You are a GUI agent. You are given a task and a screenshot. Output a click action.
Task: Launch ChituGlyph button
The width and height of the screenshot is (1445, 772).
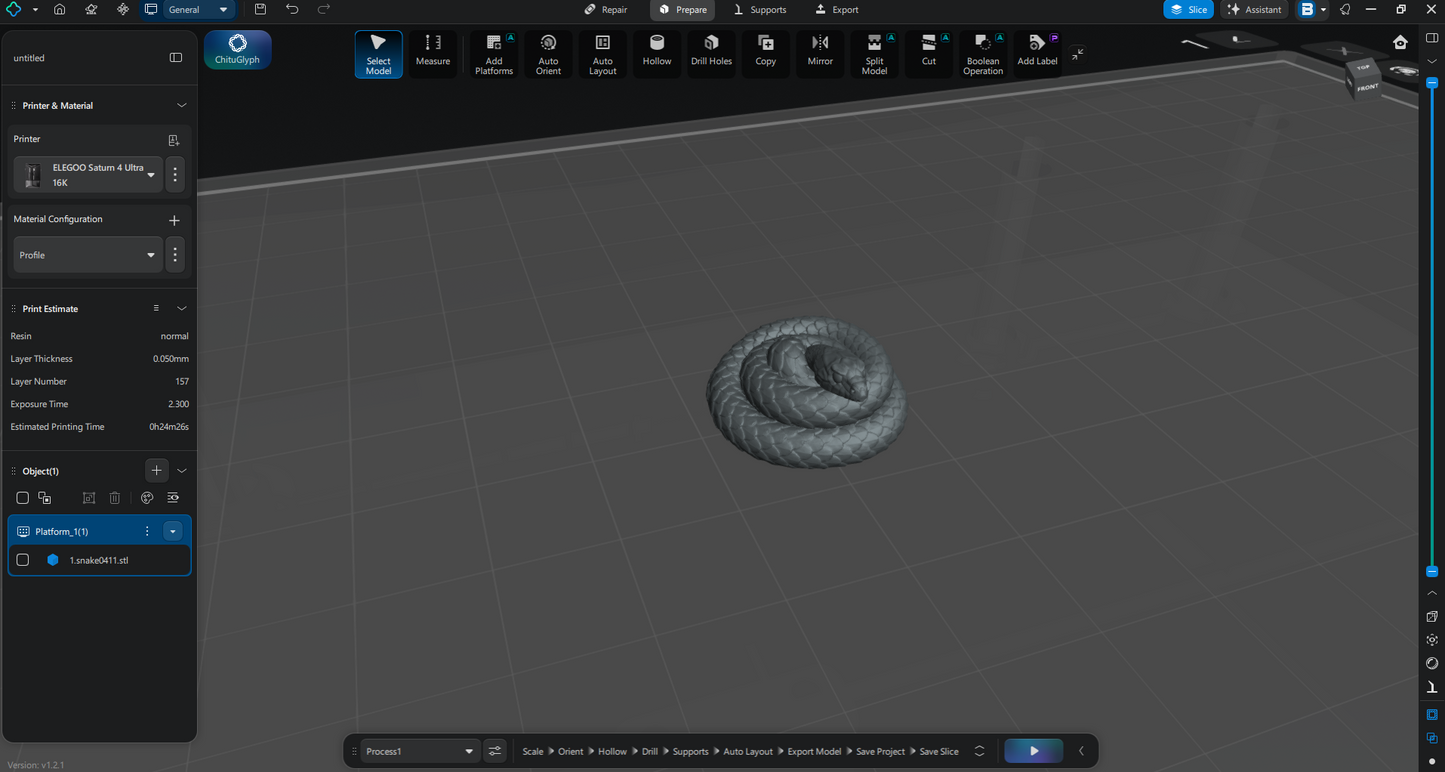point(237,49)
